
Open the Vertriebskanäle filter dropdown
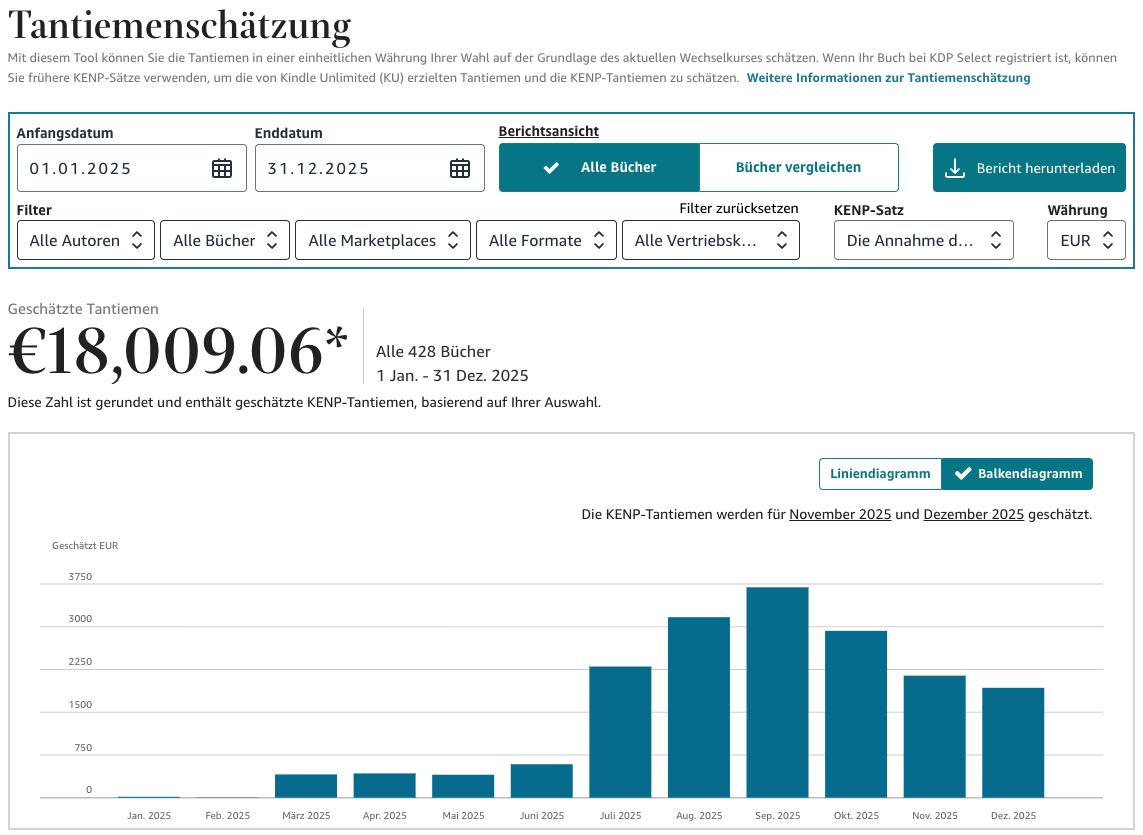[x=710, y=240]
